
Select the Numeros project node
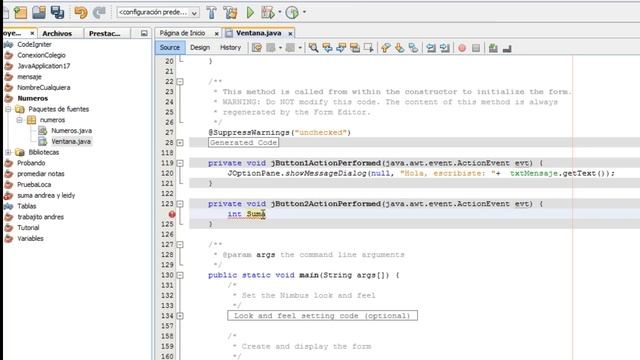[x=32, y=98]
